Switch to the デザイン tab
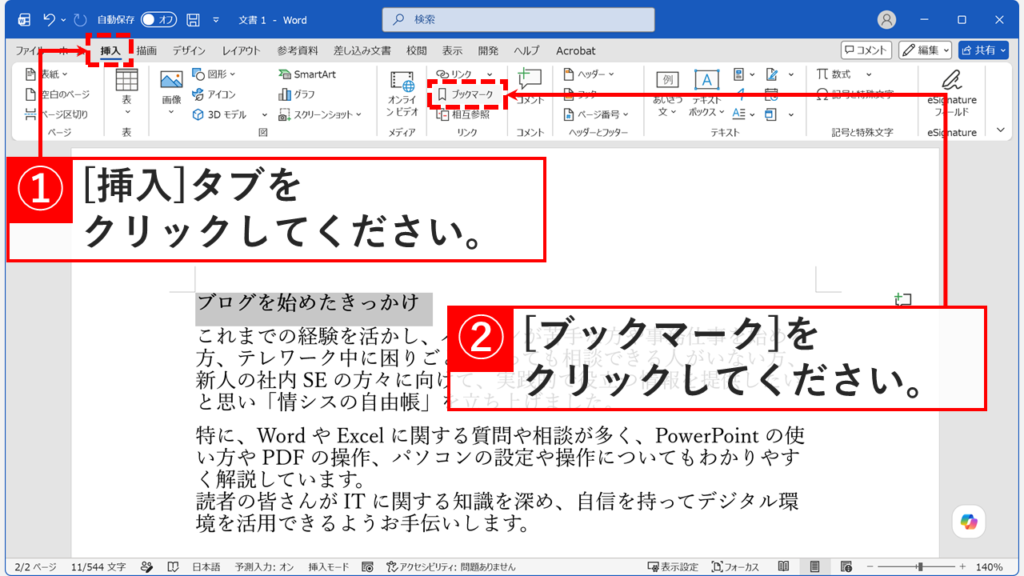Viewport: 1024px width, 576px height. tap(189, 50)
